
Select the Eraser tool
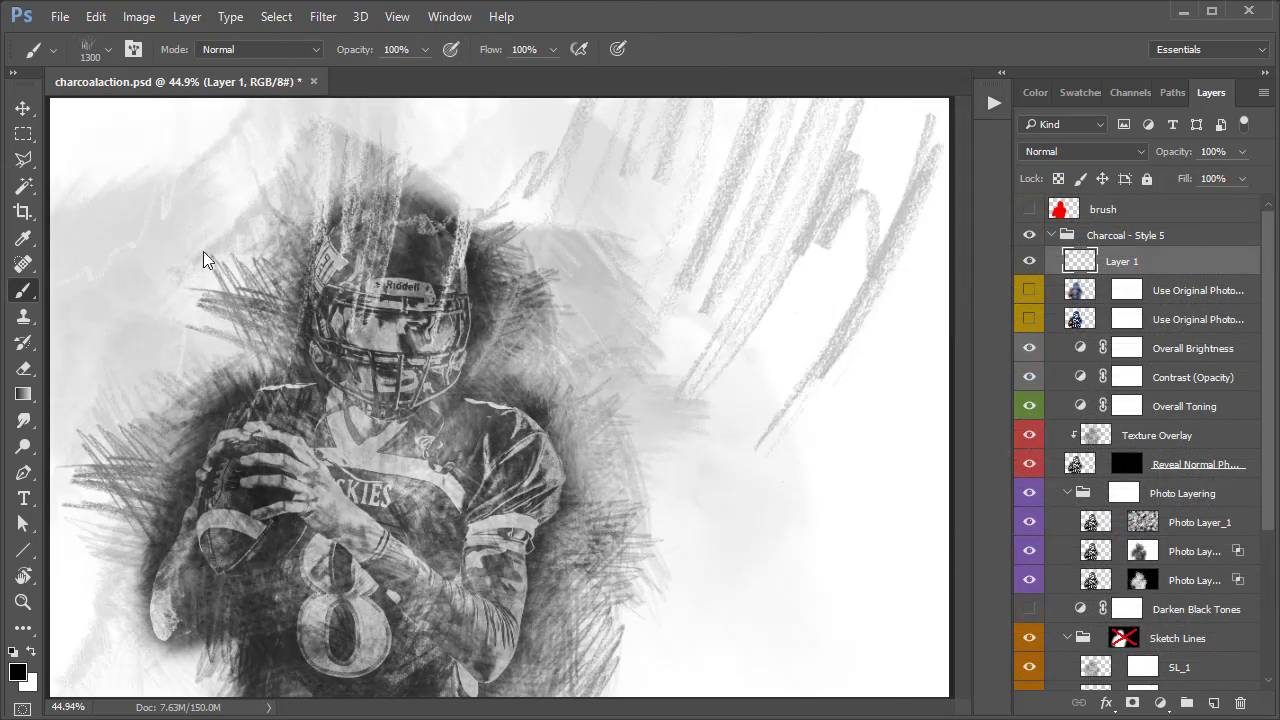(x=23, y=369)
